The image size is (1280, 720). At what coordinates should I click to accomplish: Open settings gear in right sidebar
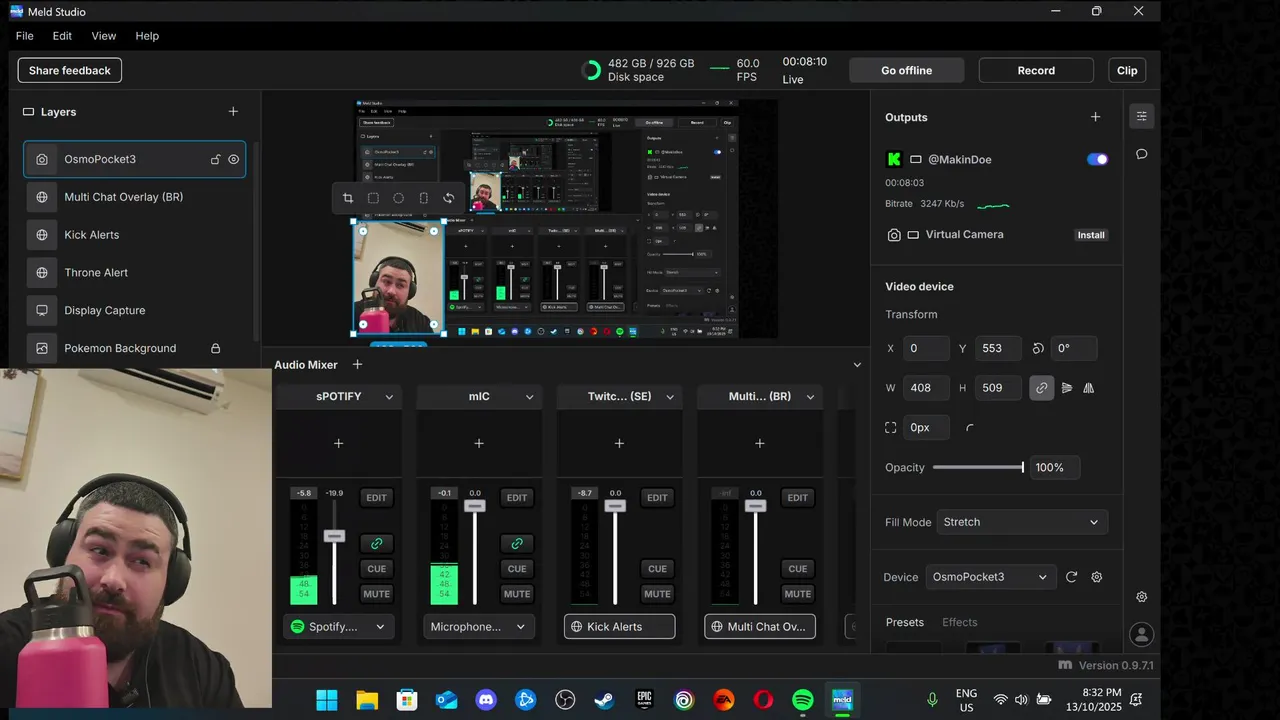click(1141, 597)
